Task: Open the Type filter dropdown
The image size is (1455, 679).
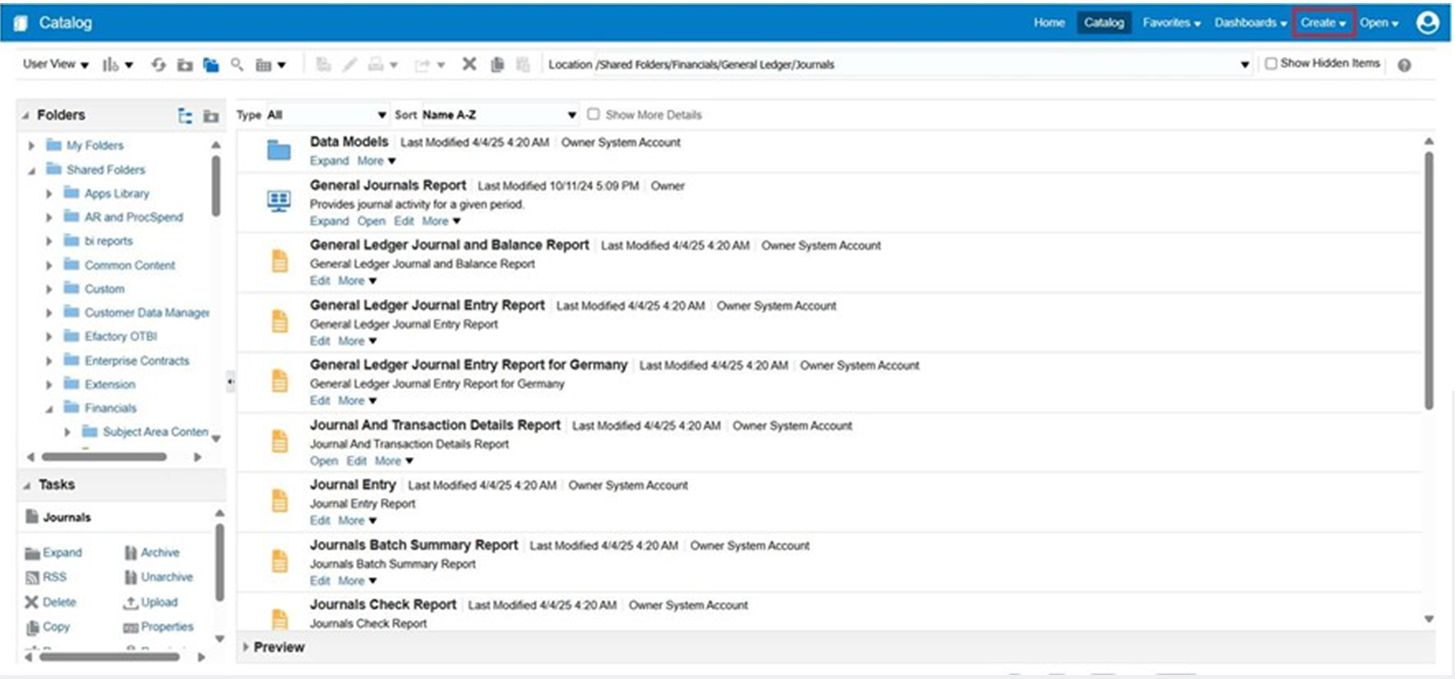Action: coord(381,114)
